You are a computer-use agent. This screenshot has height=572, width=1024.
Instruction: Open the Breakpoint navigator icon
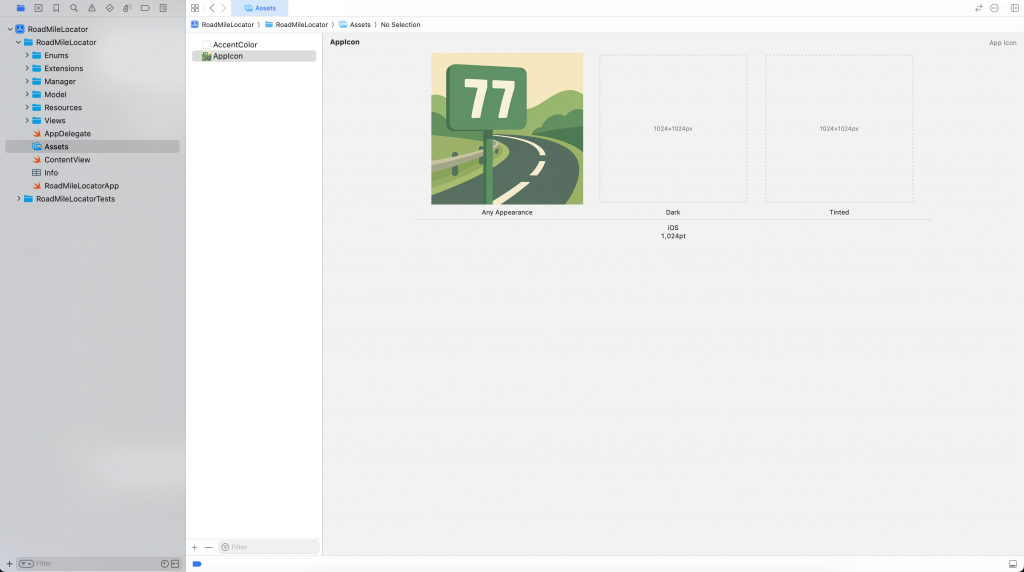click(145, 8)
